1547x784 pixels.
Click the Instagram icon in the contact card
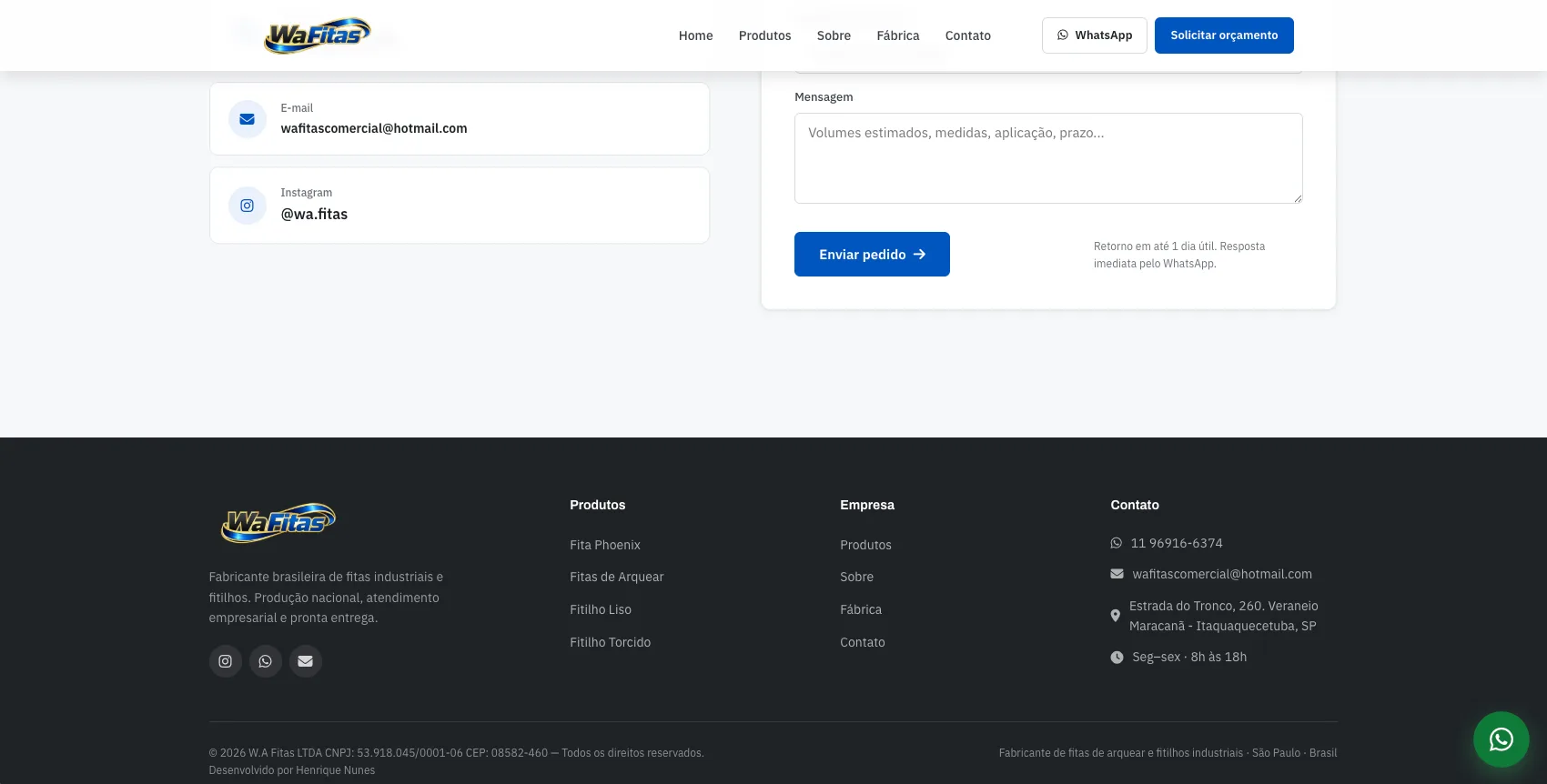tap(247, 206)
